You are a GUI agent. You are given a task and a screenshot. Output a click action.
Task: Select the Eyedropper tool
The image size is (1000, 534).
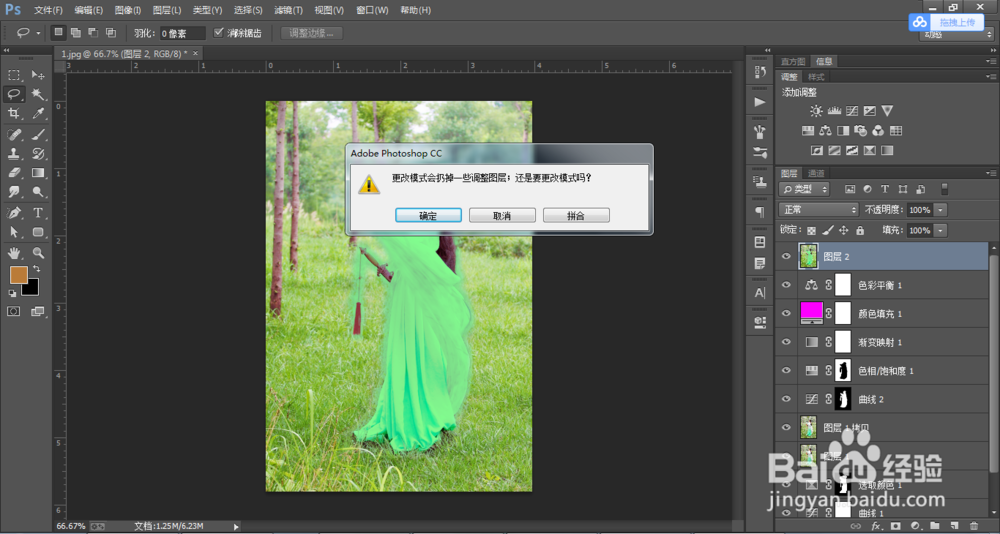38,114
